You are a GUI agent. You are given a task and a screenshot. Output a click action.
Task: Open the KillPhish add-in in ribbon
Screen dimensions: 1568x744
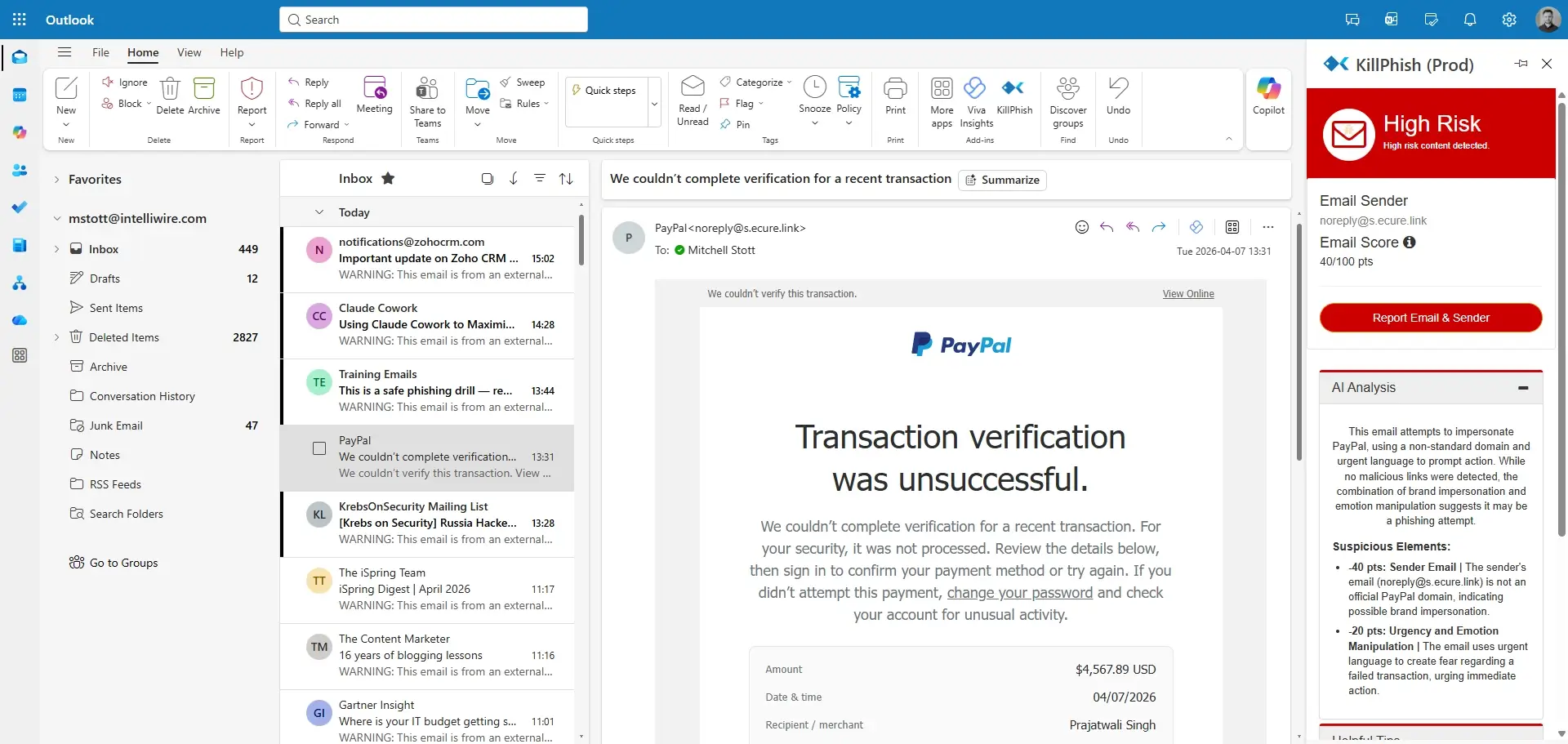1014,96
